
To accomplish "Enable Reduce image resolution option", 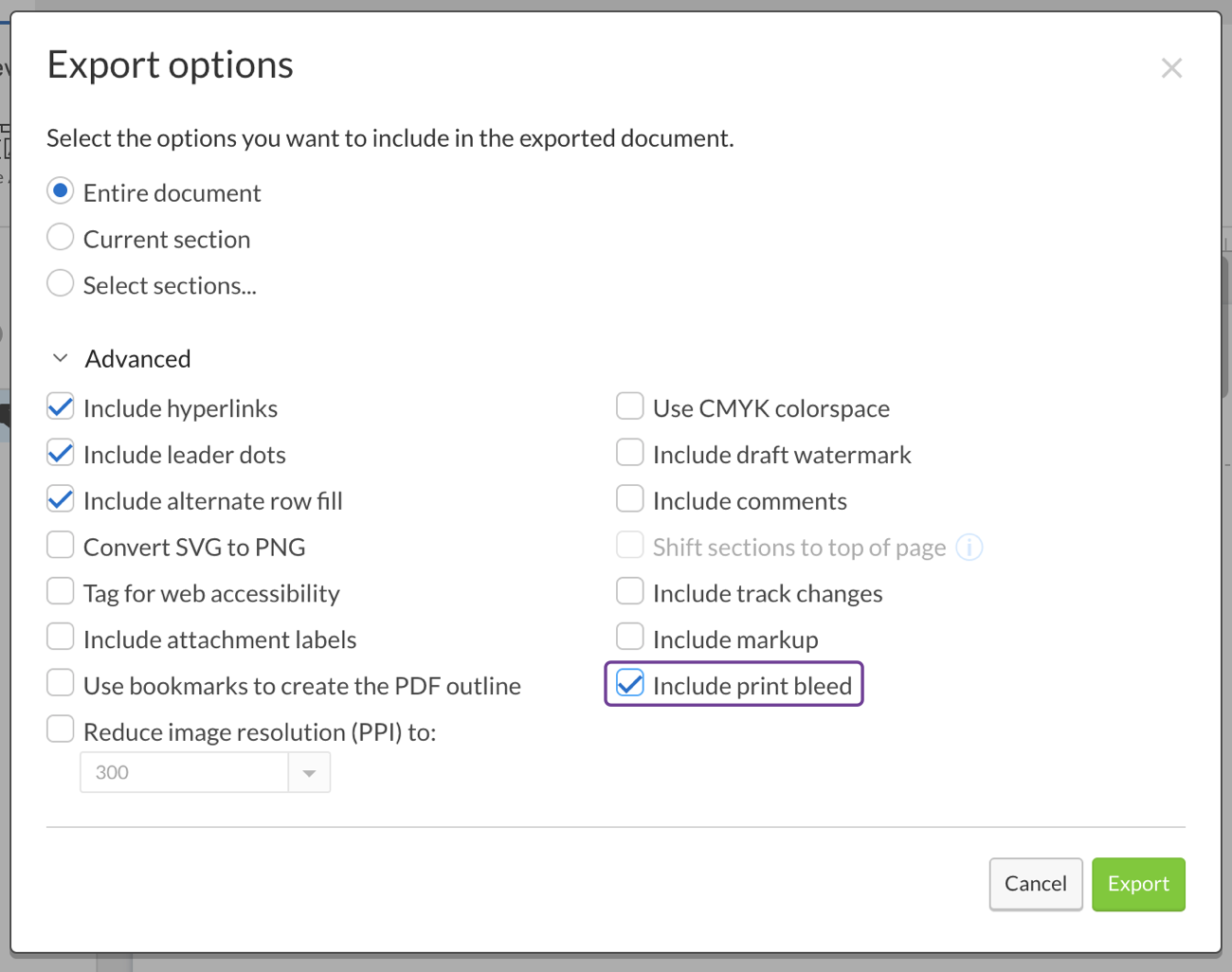I will [x=60, y=729].
